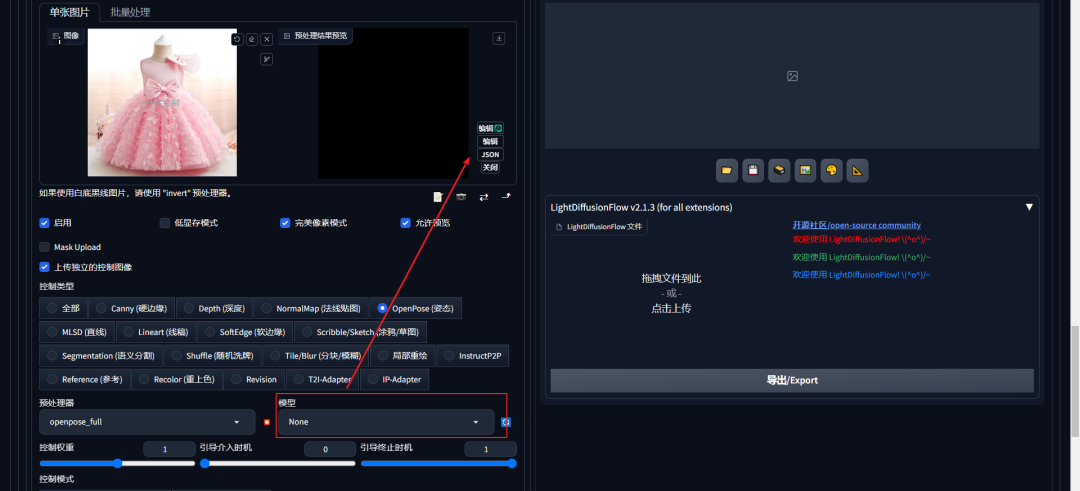This screenshot has width=1080, height=491.
Task: Click the 图像 label tab on the image
Action: pyautogui.click(x=66, y=36)
